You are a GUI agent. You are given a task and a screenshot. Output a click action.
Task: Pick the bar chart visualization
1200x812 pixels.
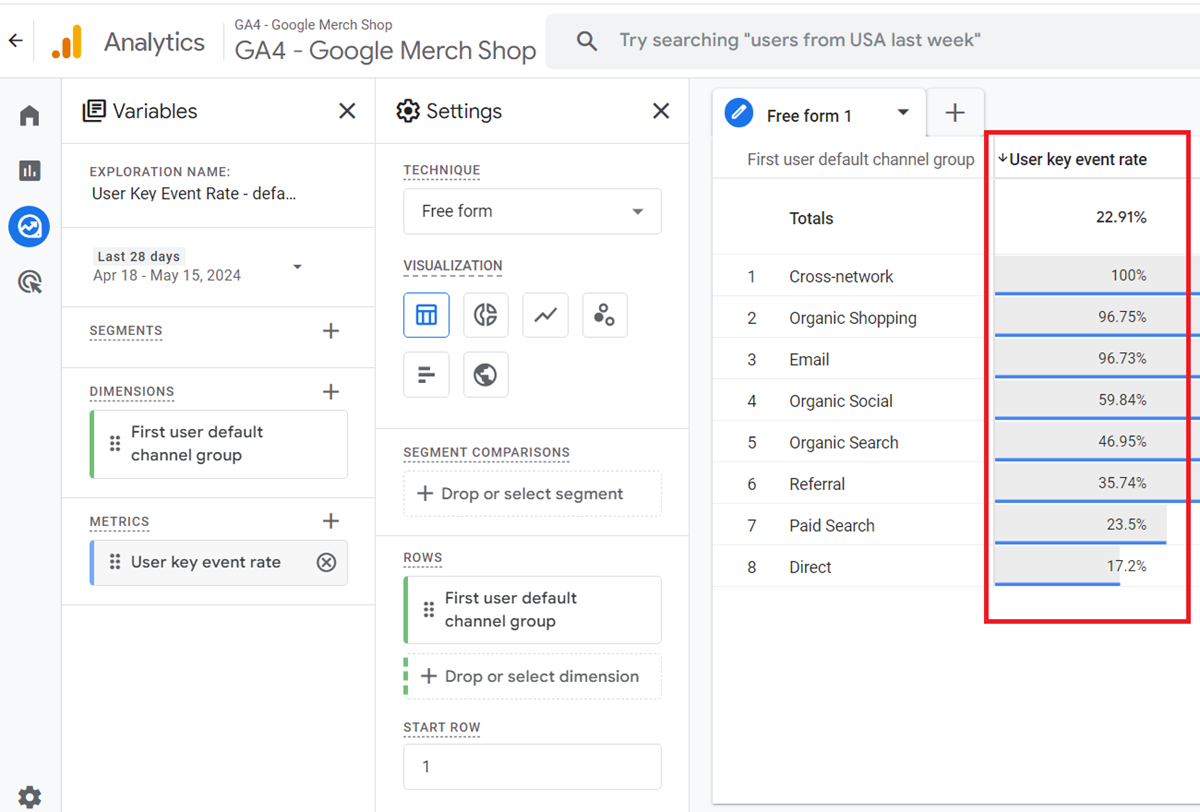coord(426,374)
